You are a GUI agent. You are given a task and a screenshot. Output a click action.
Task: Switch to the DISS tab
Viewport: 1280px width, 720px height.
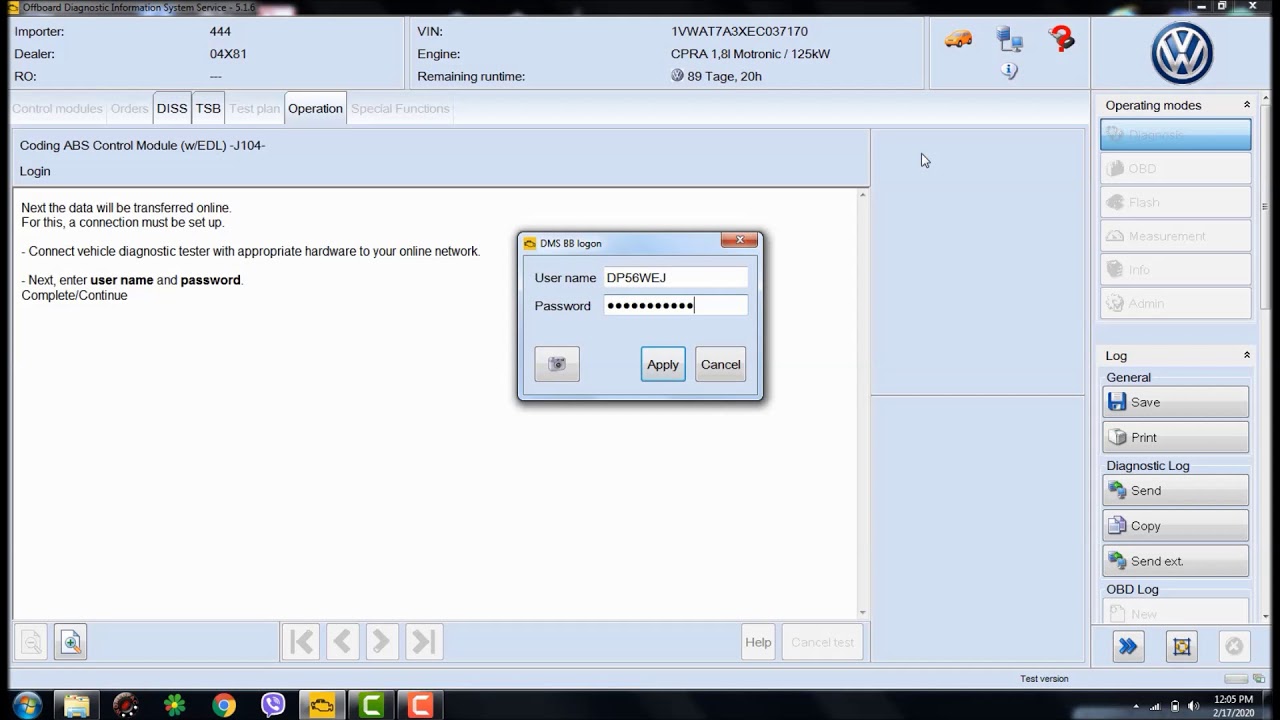coord(172,108)
